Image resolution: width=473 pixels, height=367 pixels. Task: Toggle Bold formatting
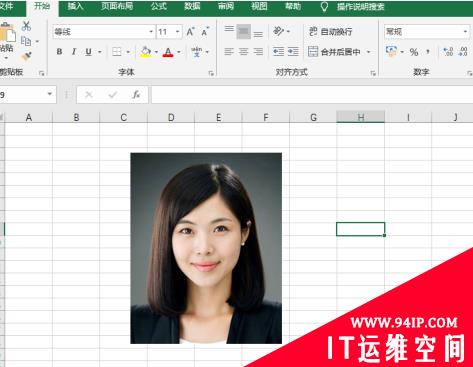(59, 52)
